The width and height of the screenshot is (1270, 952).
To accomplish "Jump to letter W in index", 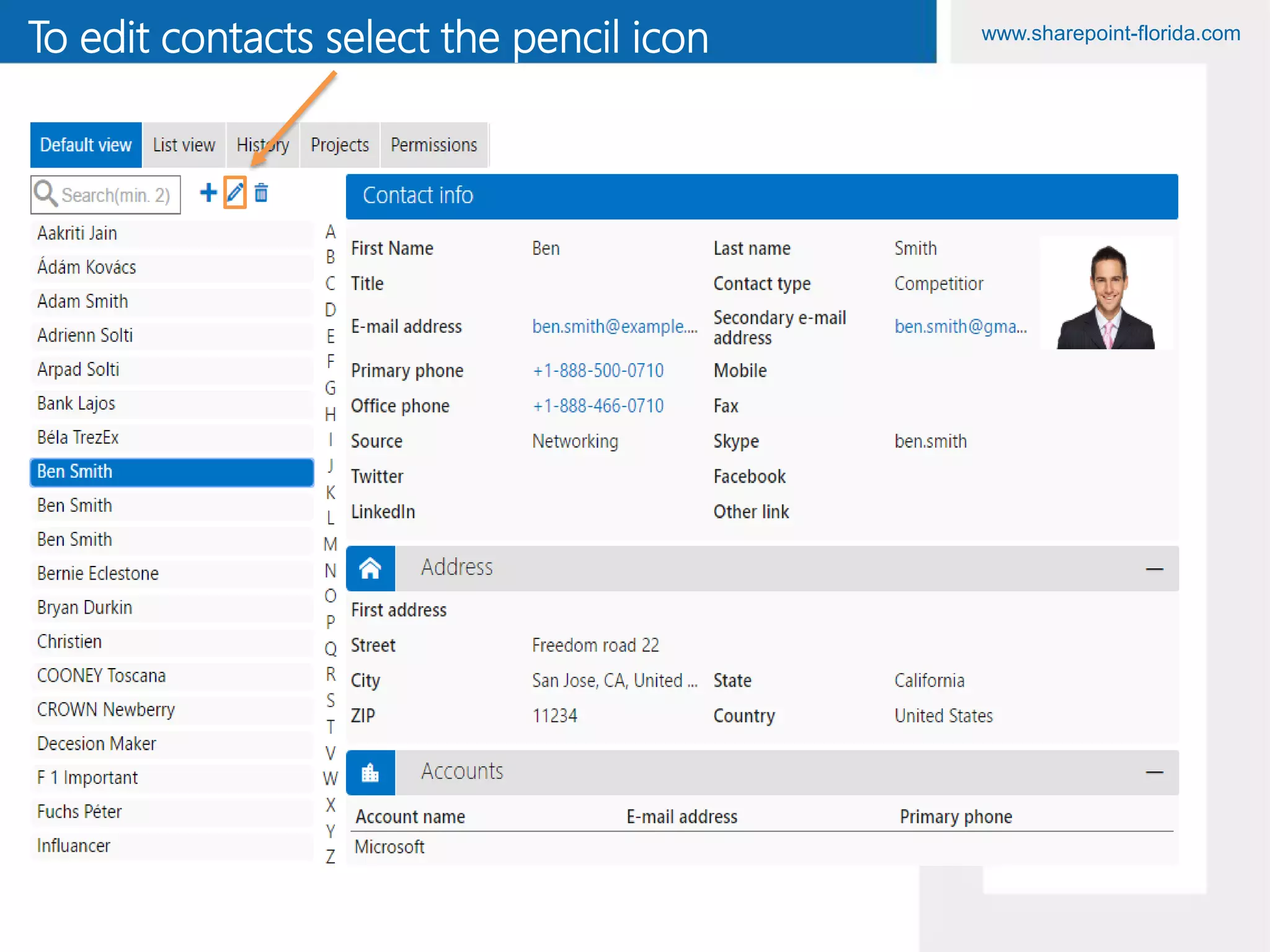I will [x=331, y=779].
